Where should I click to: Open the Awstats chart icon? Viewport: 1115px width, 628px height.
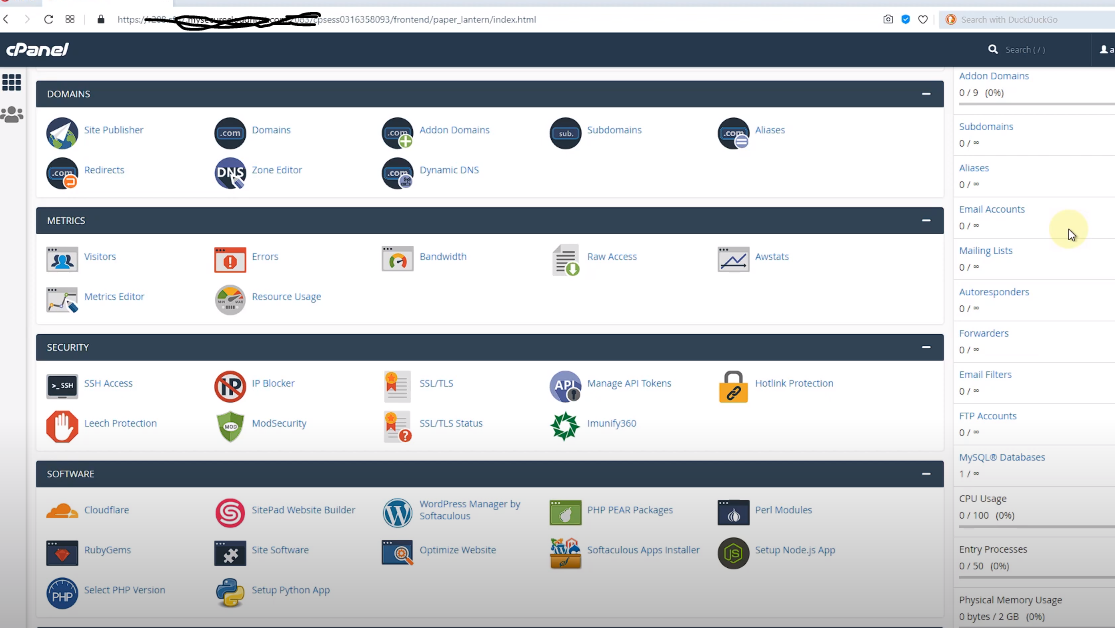(733, 259)
